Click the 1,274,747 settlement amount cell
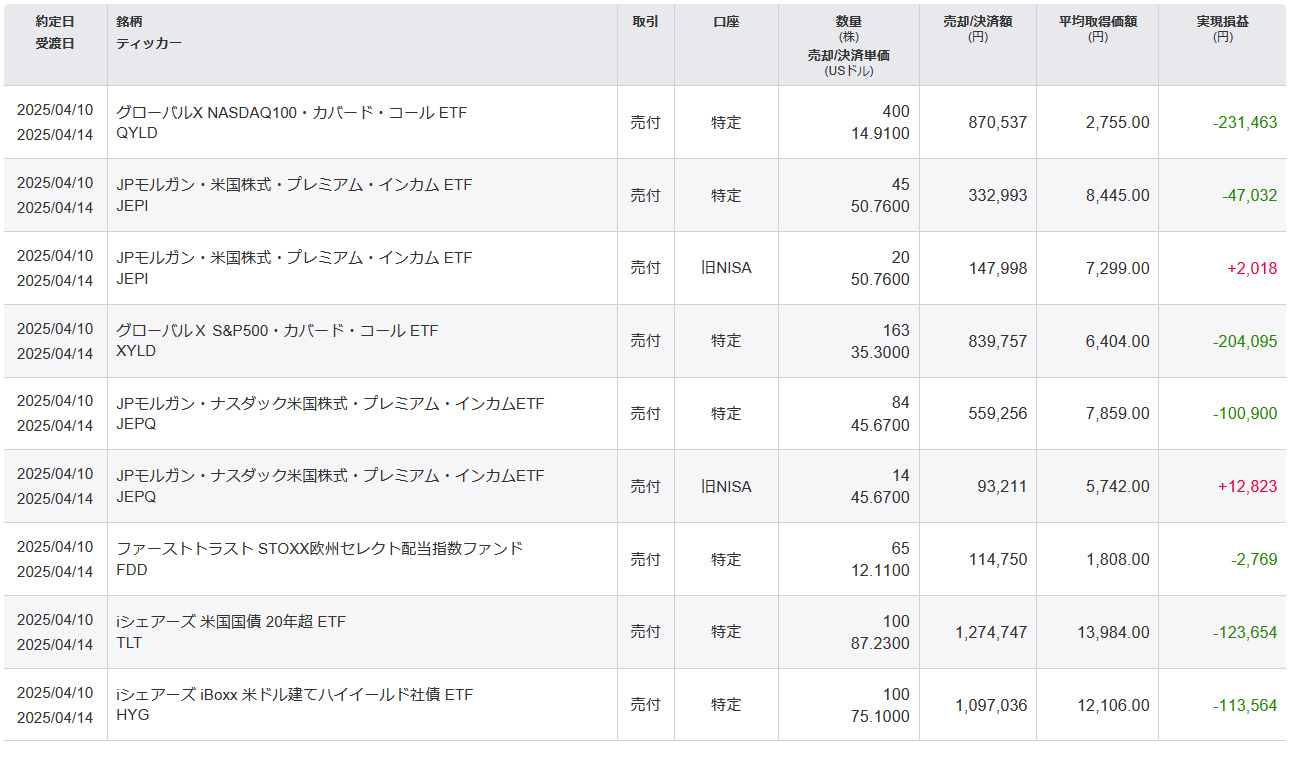The width and height of the screenshot is (1291, 760). (990, 632)
